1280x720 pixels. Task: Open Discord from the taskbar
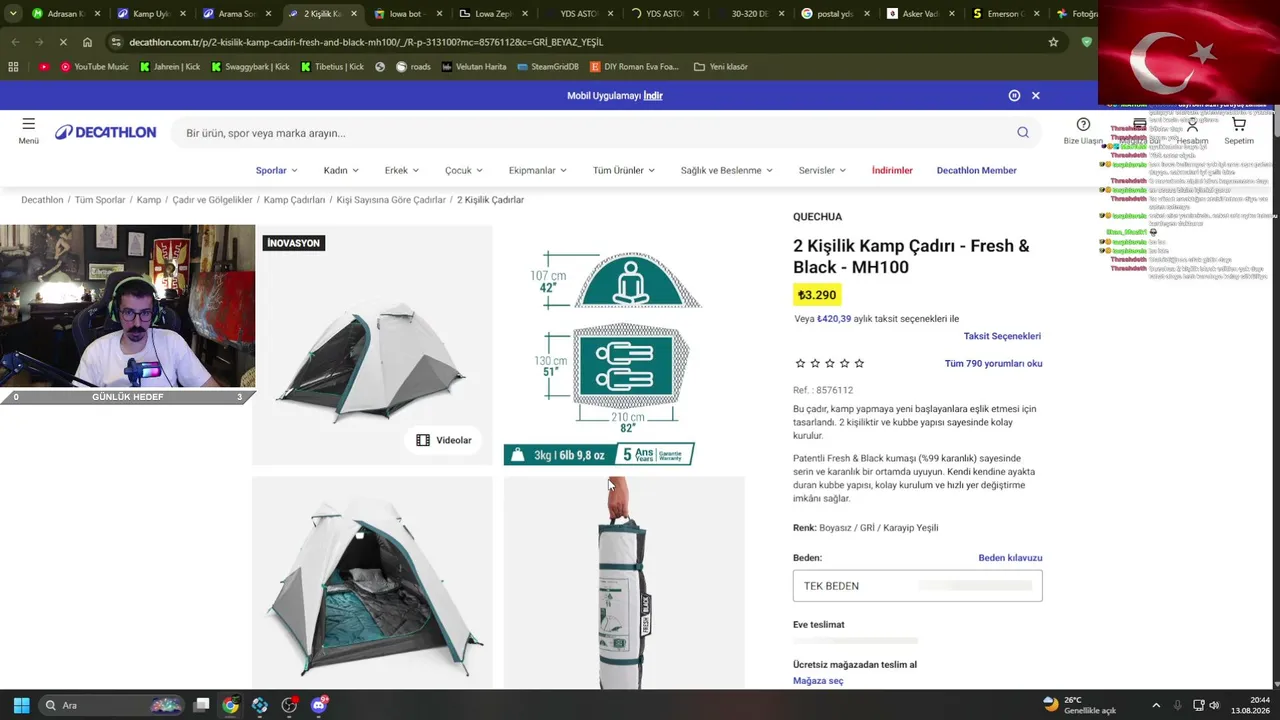tap(319, 705)
